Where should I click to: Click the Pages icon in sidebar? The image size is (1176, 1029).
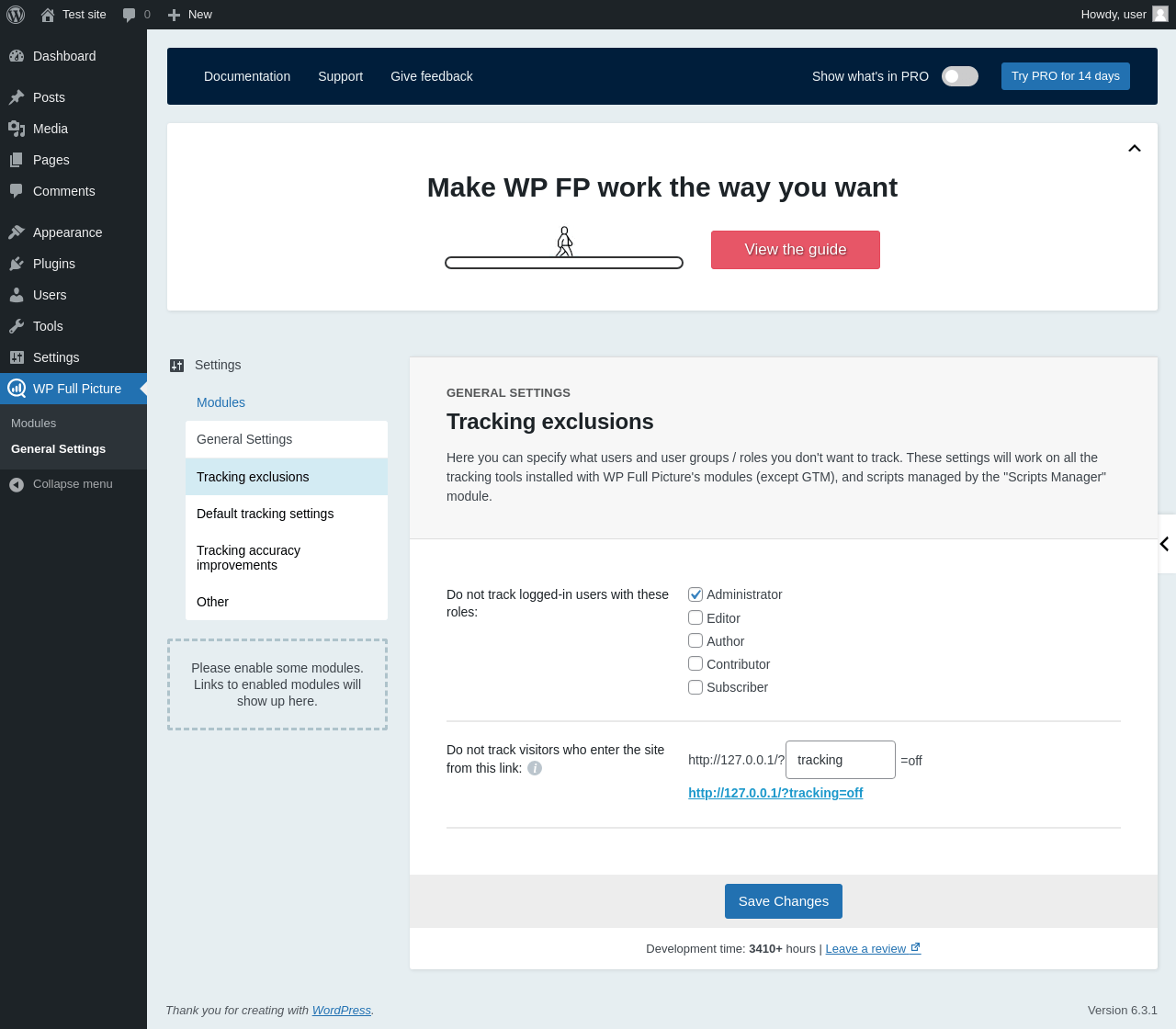coord(17,160)
